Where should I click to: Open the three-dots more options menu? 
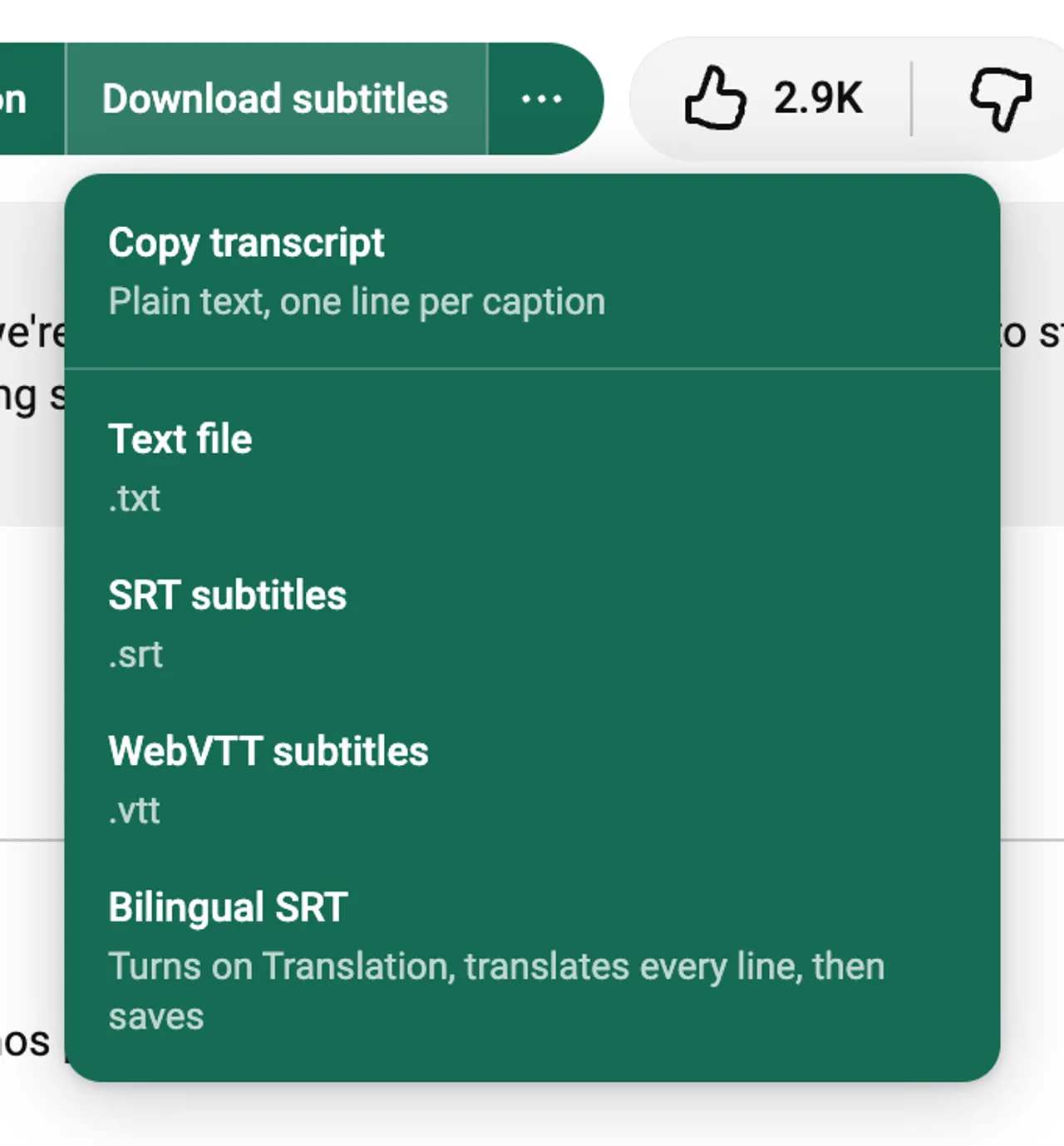(x=544, y=99)
